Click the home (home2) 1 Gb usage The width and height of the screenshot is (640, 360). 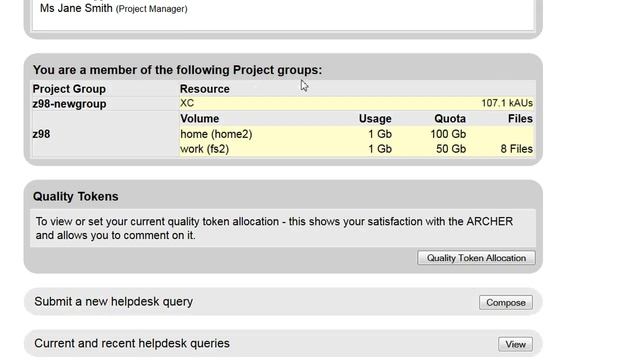coord(380,134)
